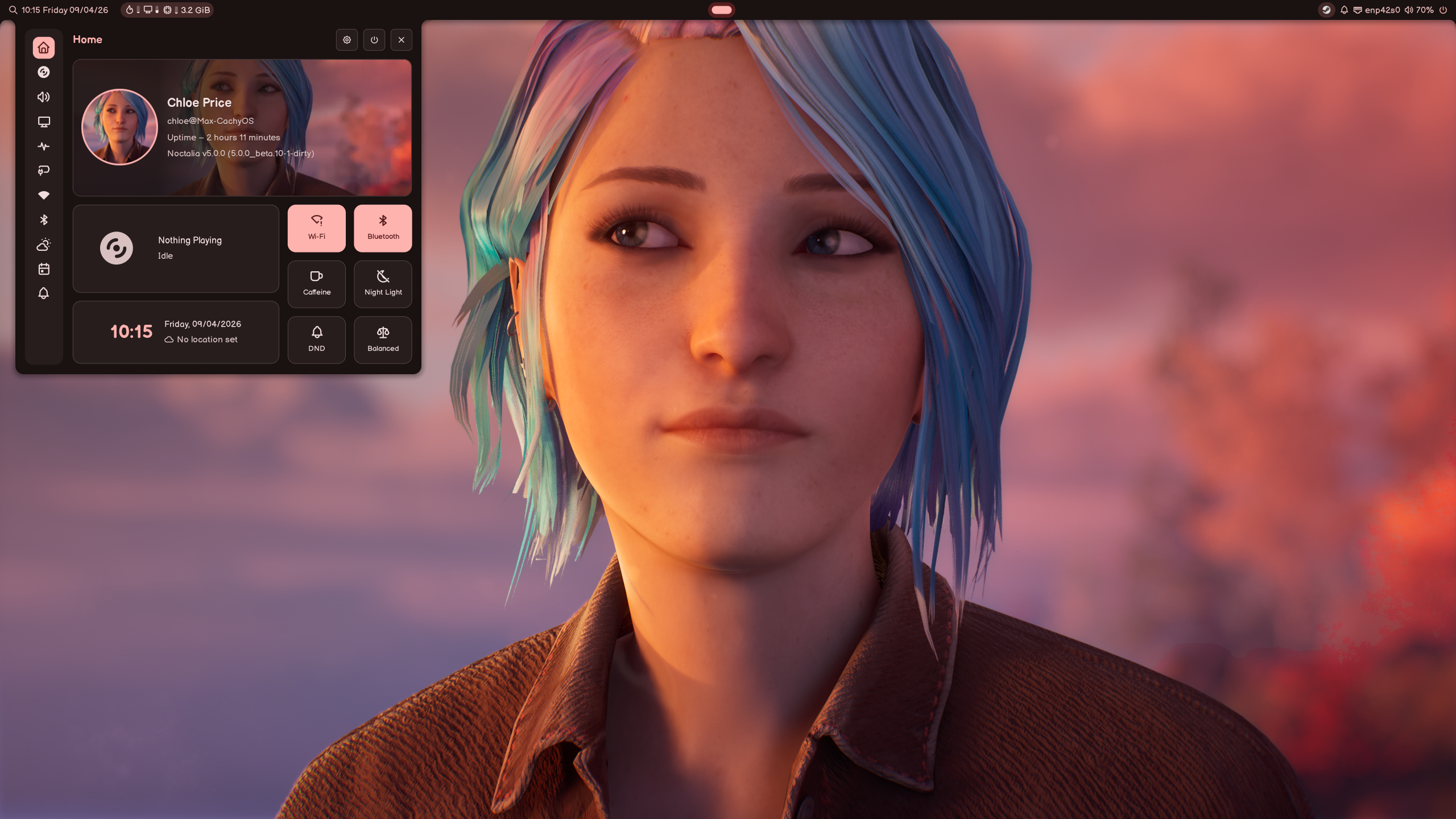Open the Nothing Playing media card
This screenshot has width=1456, height=819.
(176, 249)
